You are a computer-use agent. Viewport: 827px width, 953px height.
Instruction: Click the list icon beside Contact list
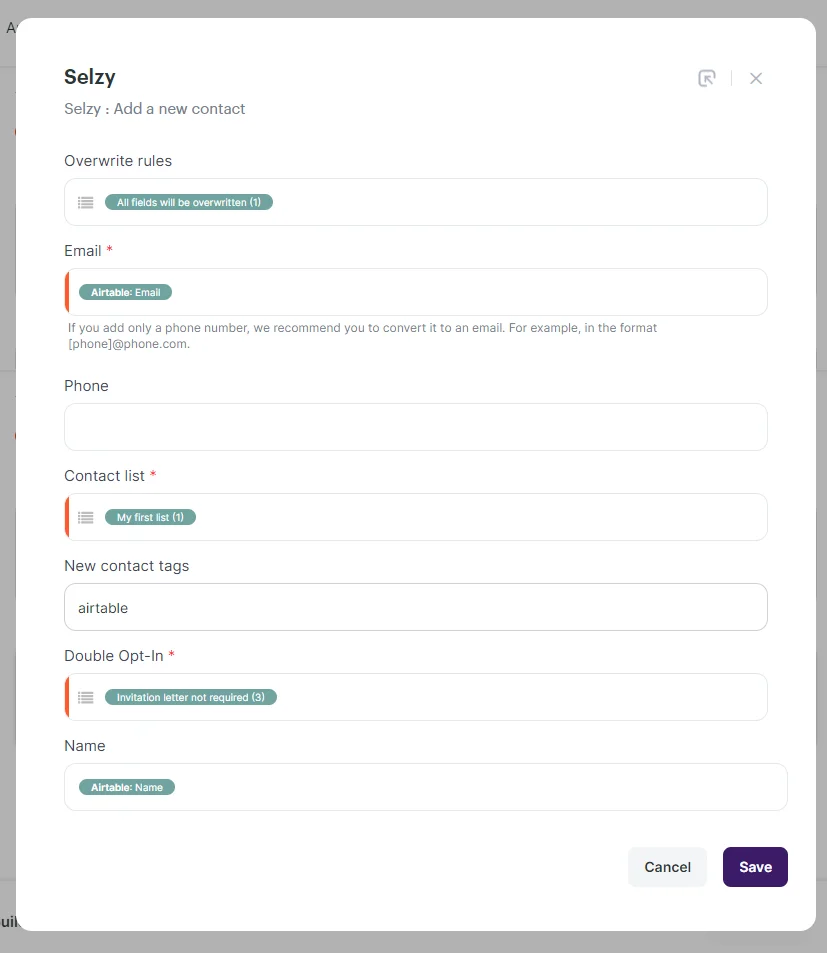point(85,517)
